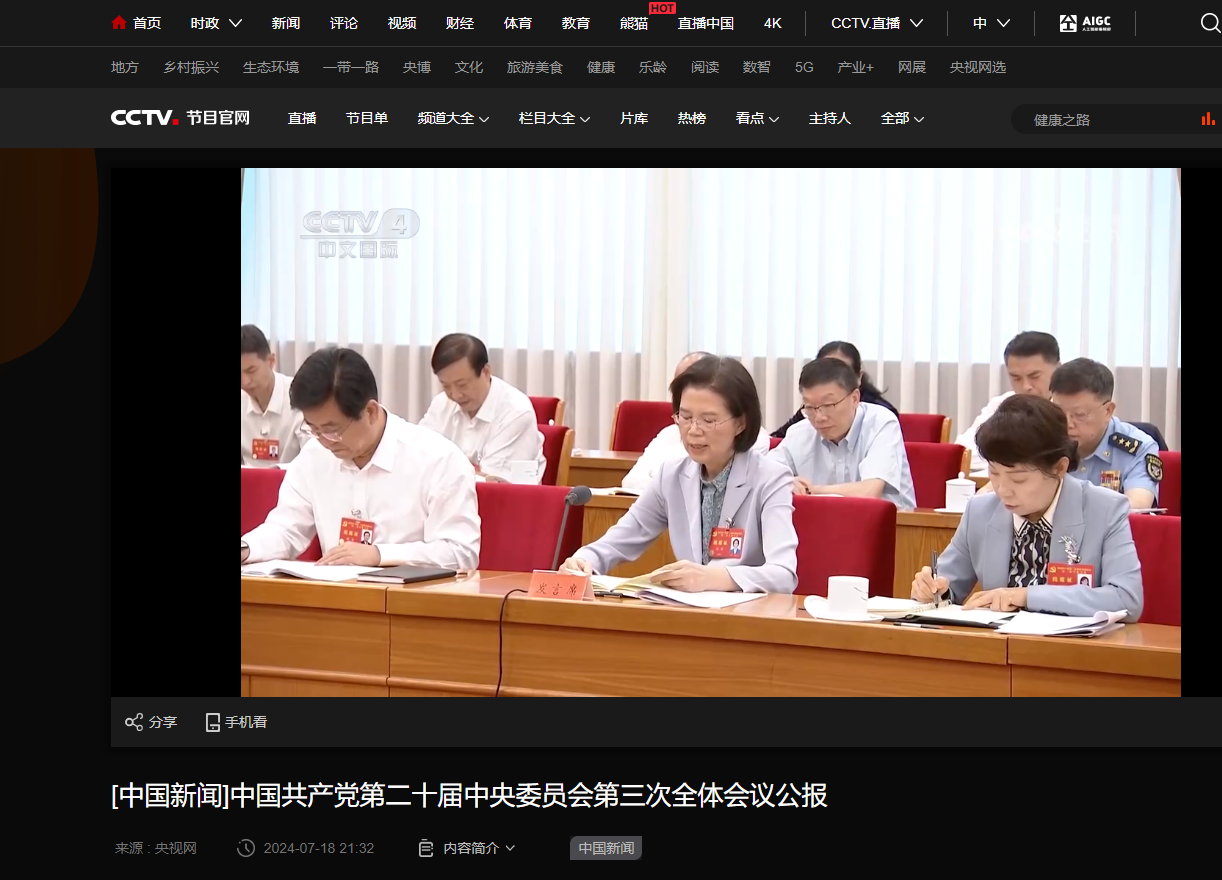Open the 乐龄 sub-nav link
The image size is (1222, 880).
pos(653,67)
